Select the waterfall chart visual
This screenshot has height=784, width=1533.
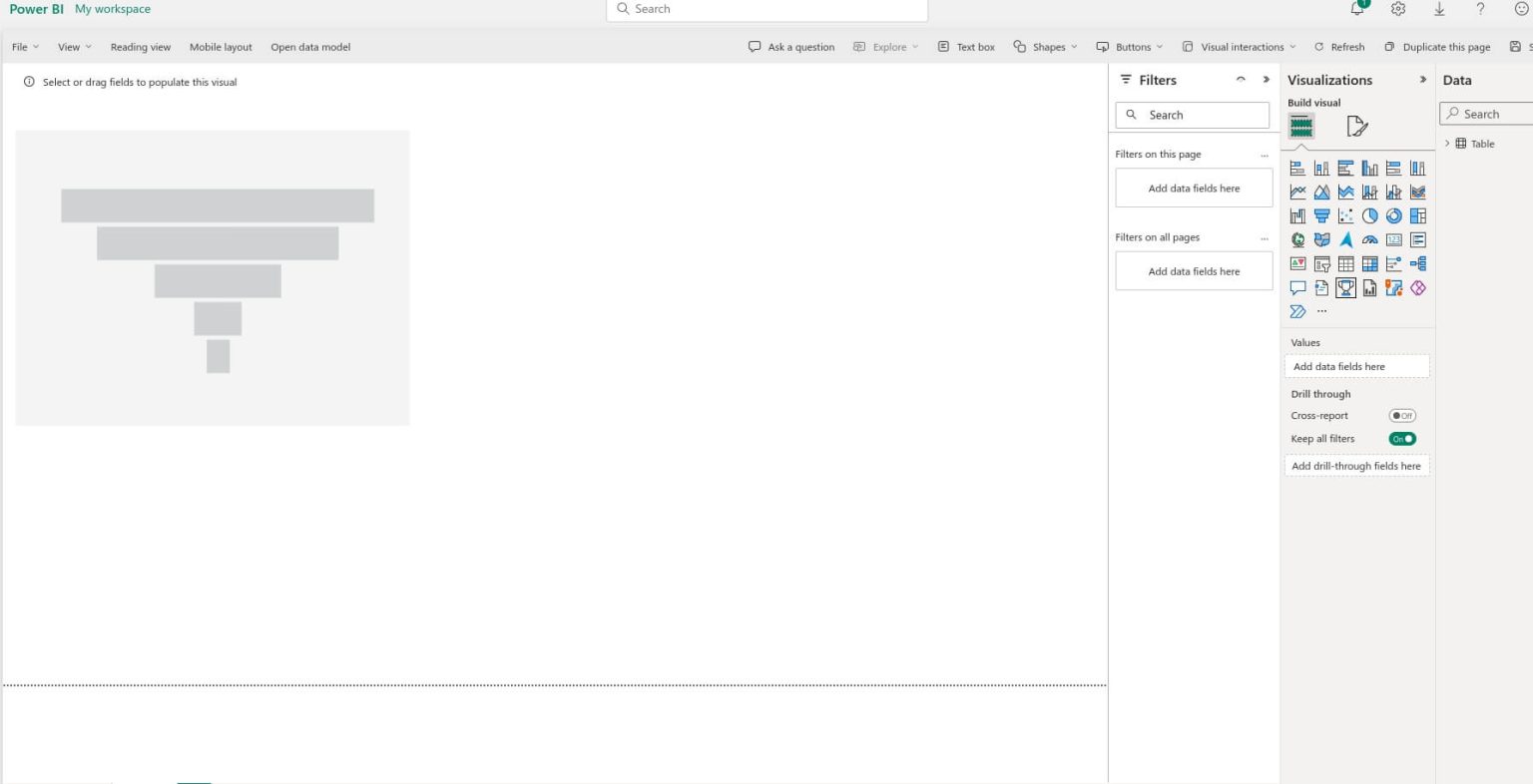(x=1297, y=215)
